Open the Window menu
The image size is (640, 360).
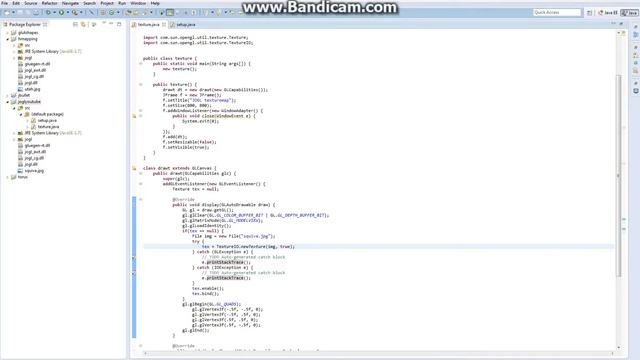coord(138,3)
